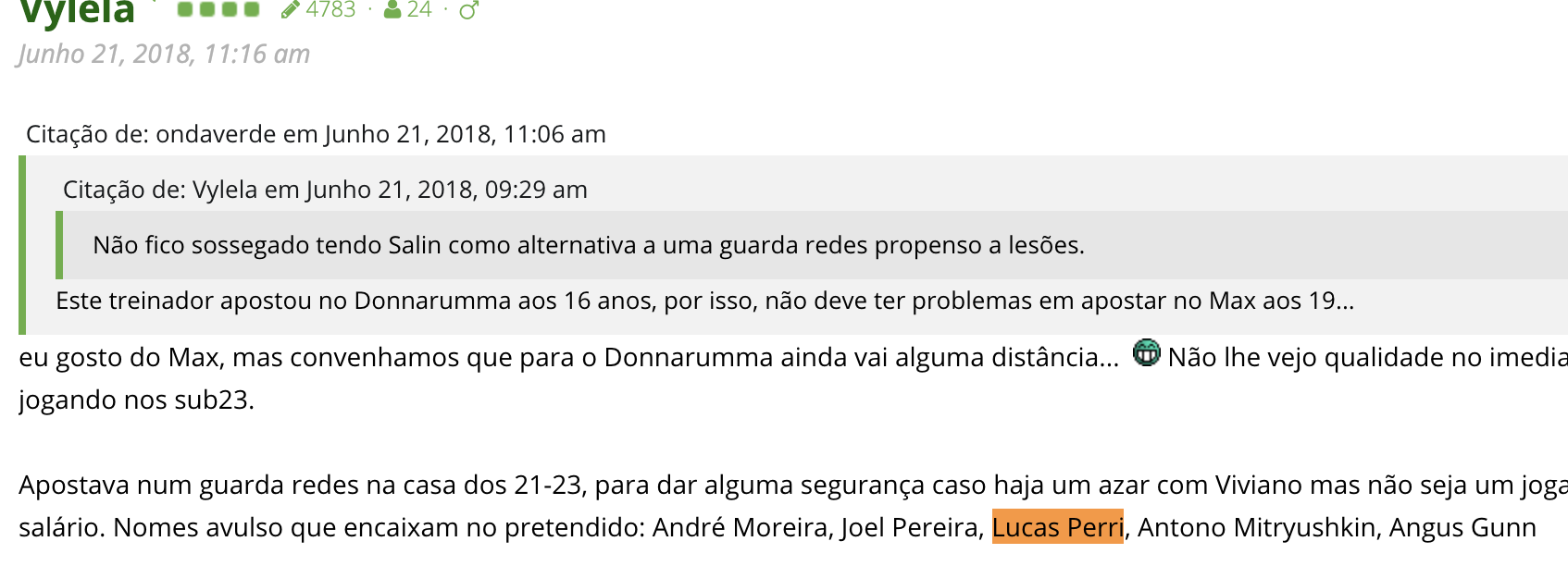Open the nested quote header from Vylela 09:29 am

click(325, 190)
